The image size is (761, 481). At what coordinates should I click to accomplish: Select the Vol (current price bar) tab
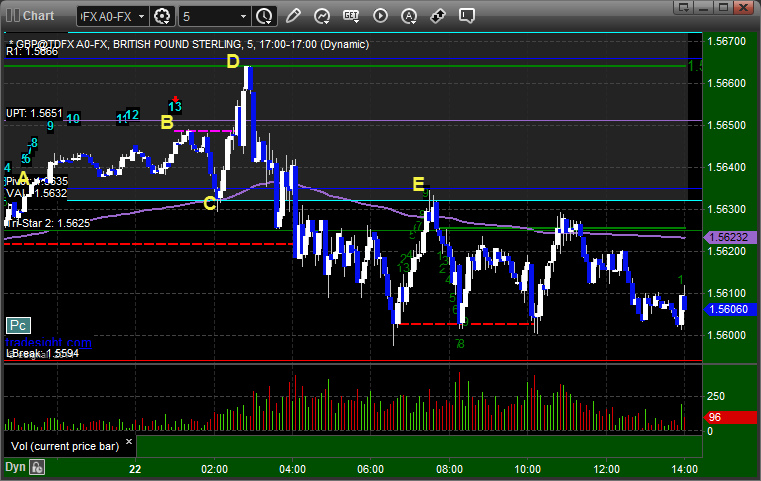point(65,446)
